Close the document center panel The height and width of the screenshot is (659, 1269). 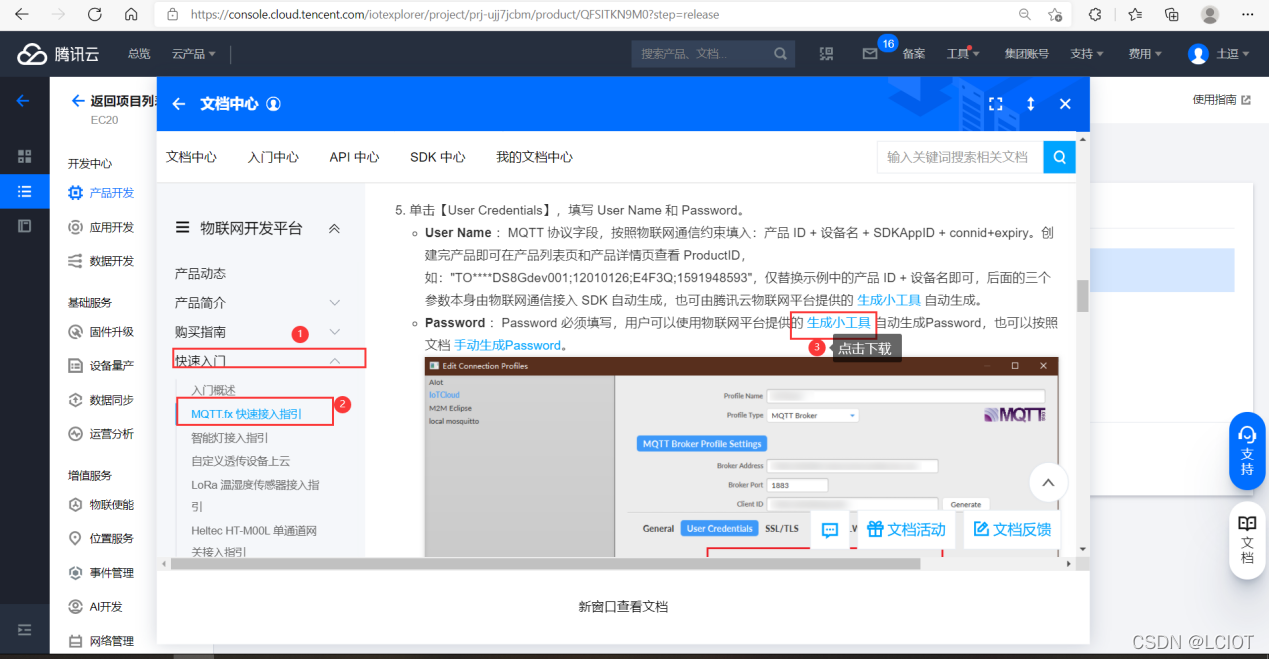[x=1065, y=104]
